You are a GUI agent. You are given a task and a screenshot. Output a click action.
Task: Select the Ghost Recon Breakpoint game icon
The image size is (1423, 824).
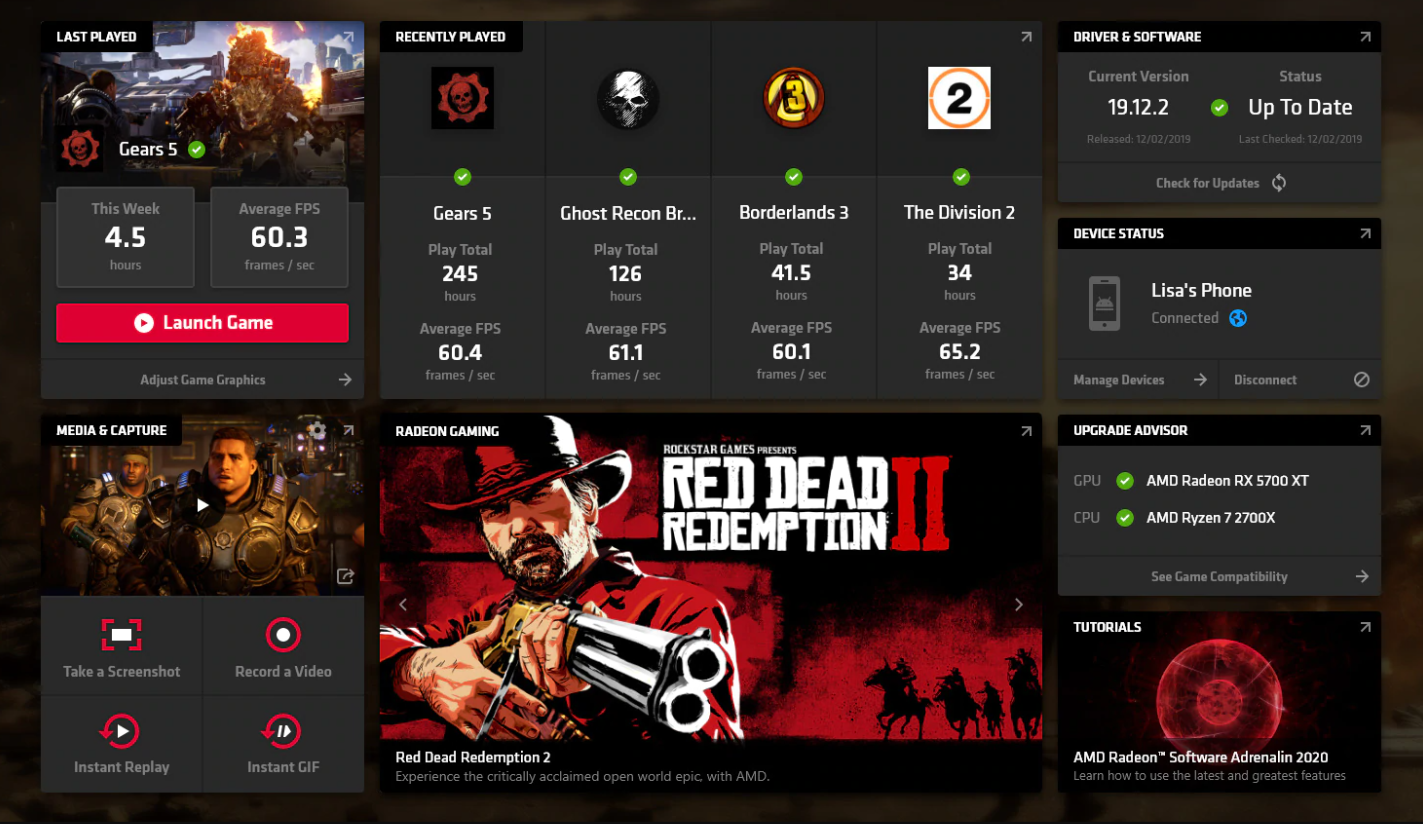pos(628,98)
